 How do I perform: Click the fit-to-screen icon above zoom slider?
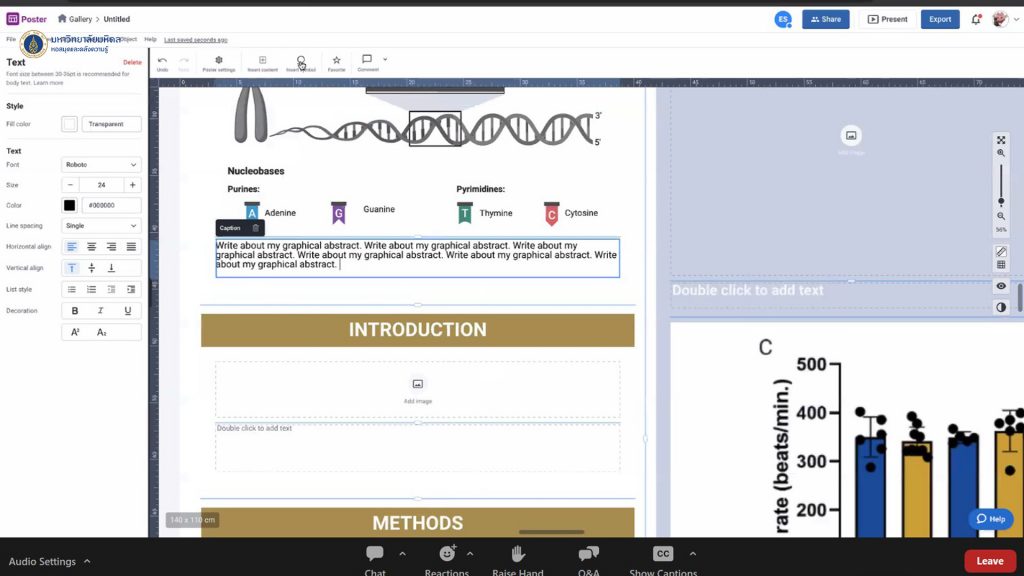pyautogui.click(x=1001, y=140)
